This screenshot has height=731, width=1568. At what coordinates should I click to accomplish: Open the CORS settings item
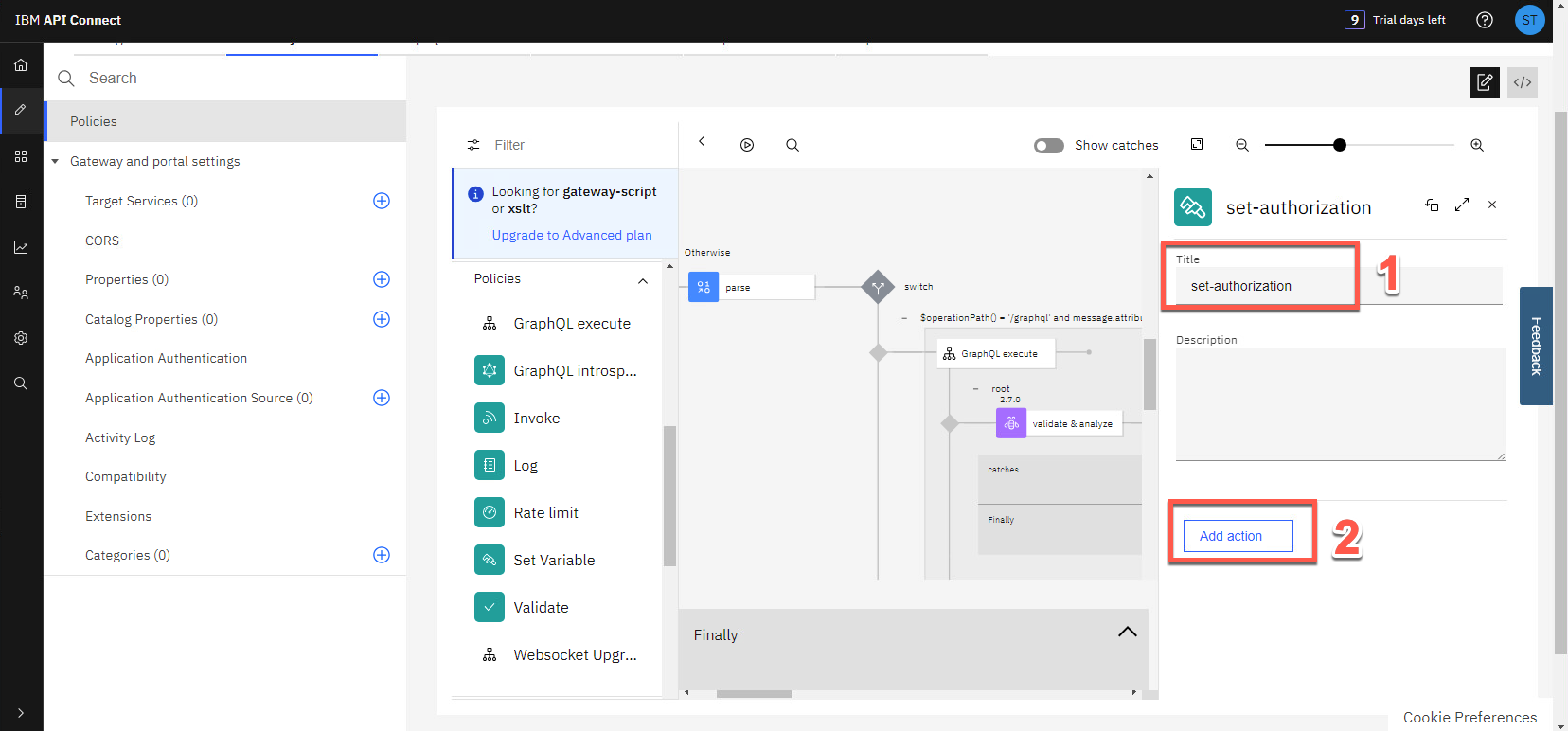(102, 241)
